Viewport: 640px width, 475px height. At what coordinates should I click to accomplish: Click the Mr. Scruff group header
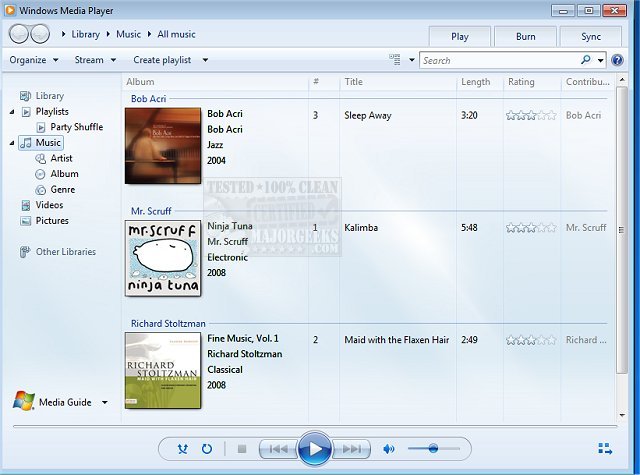coord(151,211)
